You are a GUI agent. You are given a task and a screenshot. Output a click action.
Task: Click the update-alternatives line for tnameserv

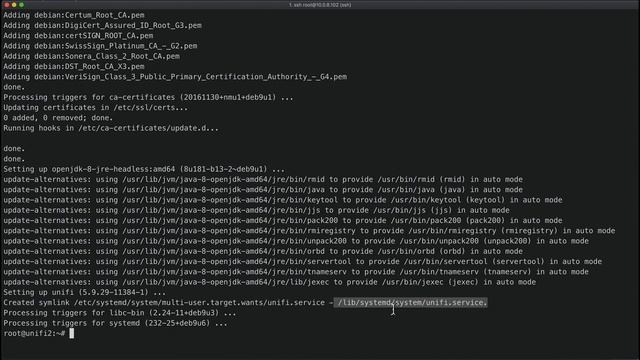[x=296, y=272]
